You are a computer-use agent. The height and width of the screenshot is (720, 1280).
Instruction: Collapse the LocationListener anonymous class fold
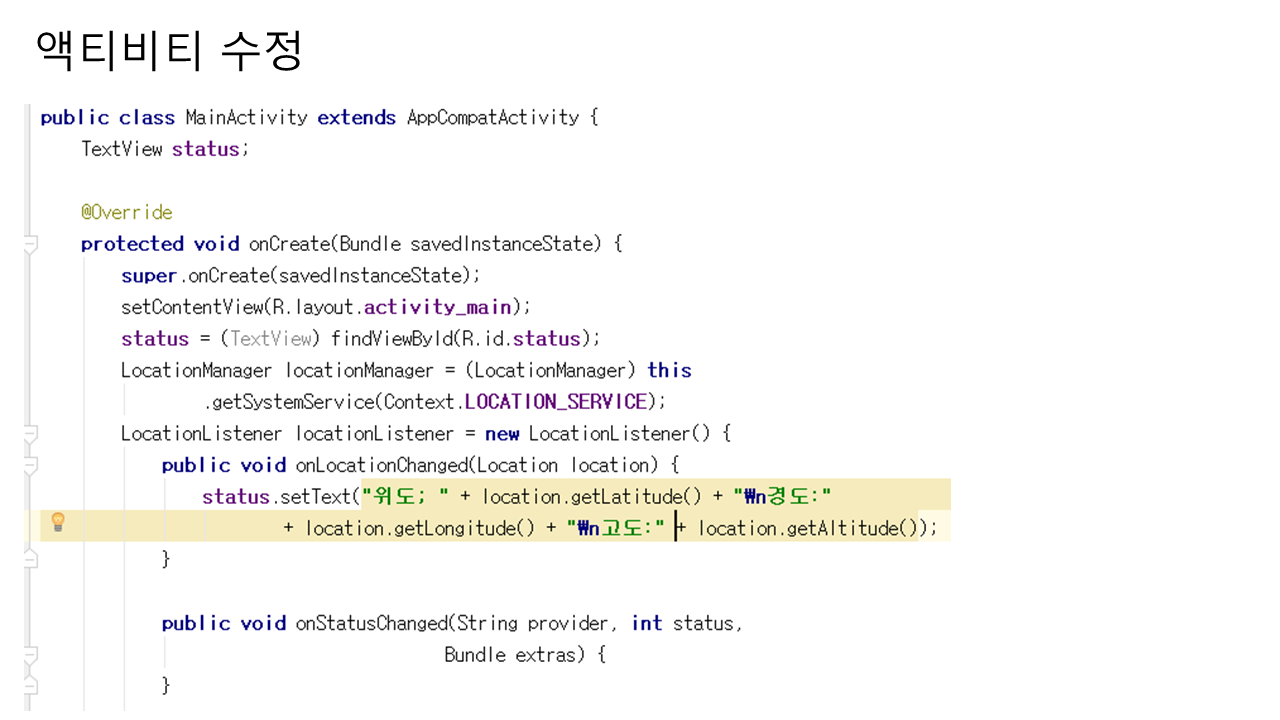[x=30, y=434]
